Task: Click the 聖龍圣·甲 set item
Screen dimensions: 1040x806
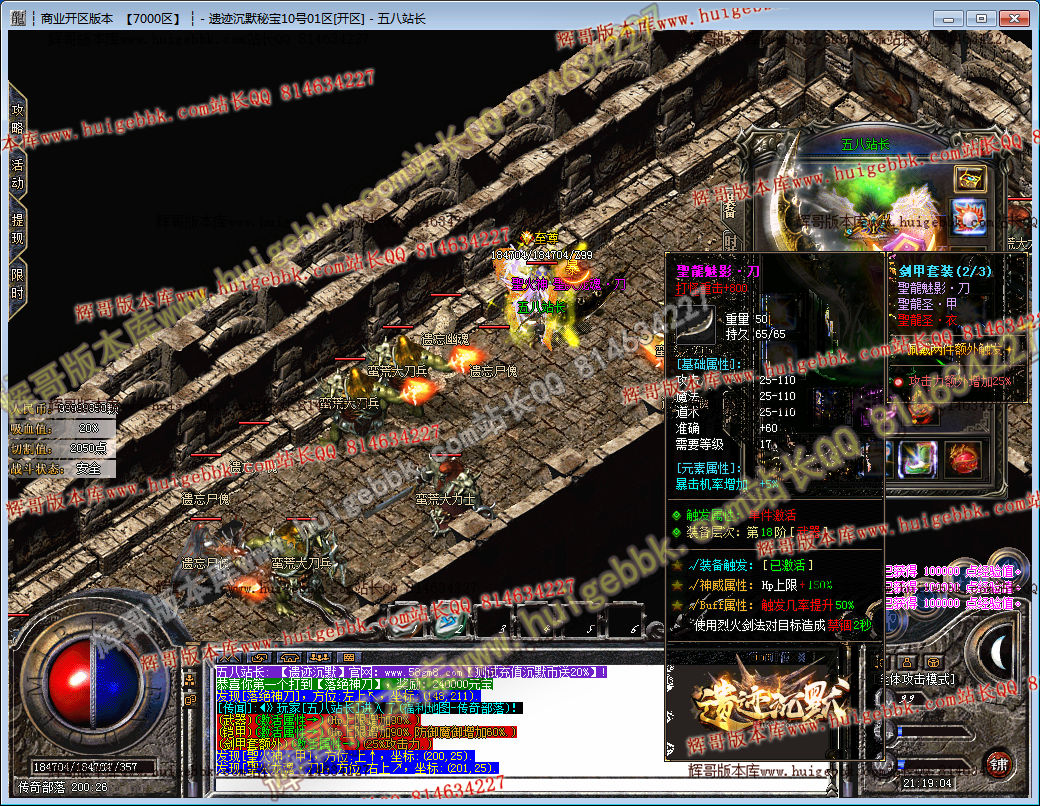Action: pos(927,304)
